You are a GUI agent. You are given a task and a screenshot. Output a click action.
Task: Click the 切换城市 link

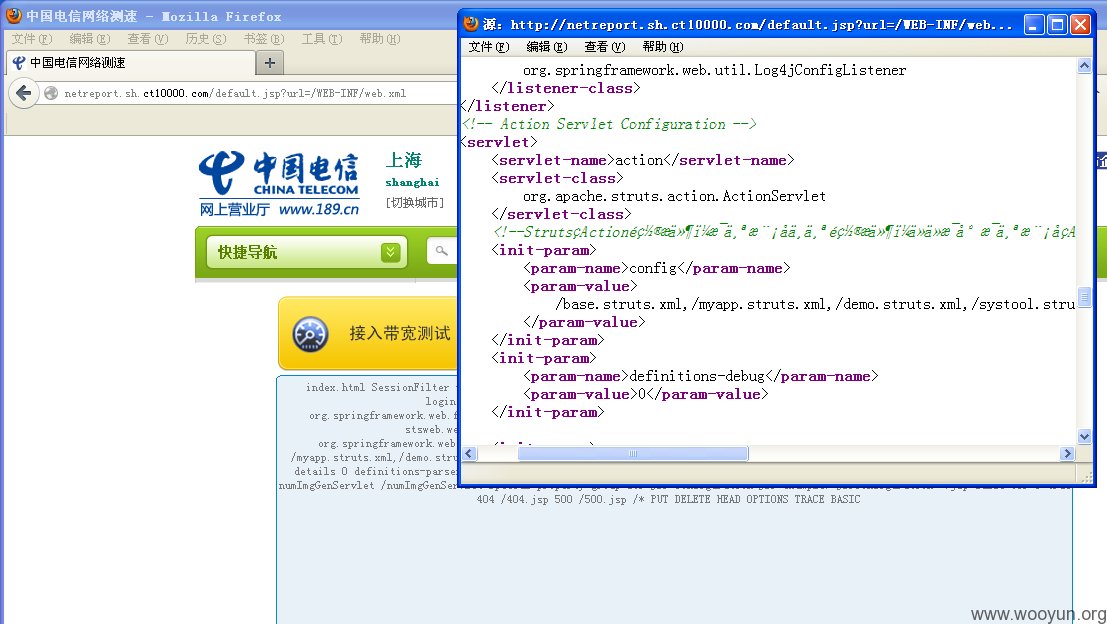(415, 203)
